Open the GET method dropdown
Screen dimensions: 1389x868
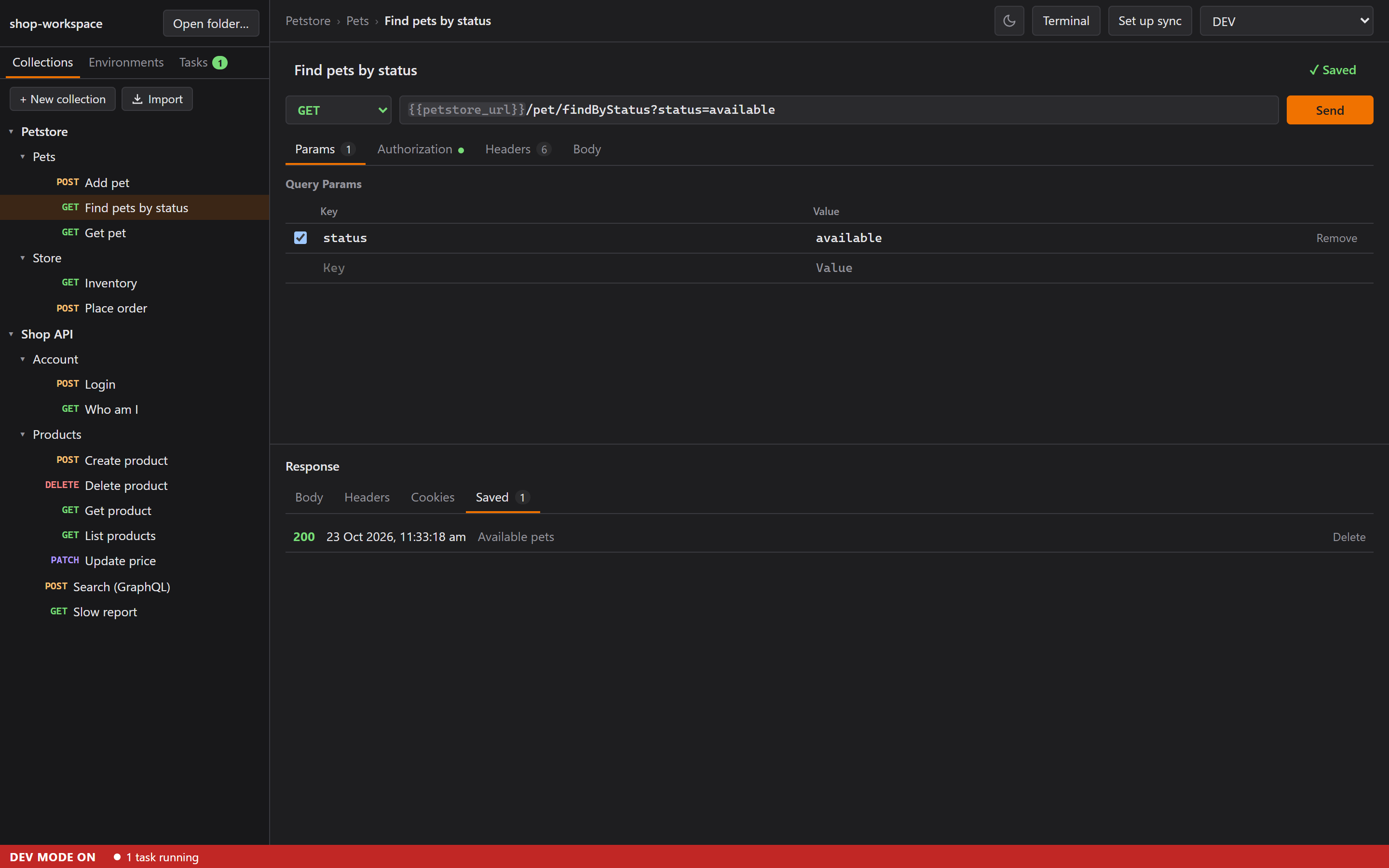[x=339, y=110]
